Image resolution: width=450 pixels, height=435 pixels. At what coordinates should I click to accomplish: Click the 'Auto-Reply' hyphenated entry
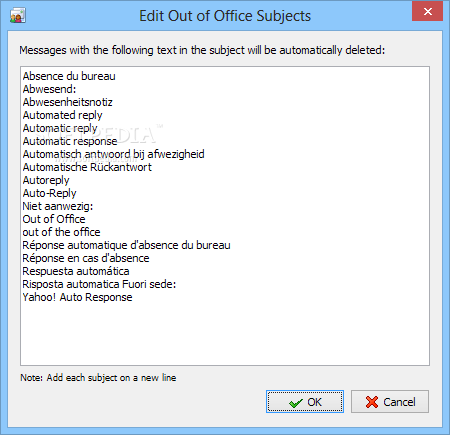click(x=49, y=193)
